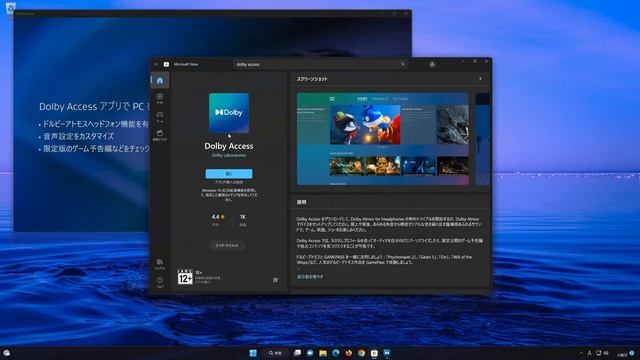640x360 pixels.
Task: Close the Microsoft Store window
Action: 486,61
